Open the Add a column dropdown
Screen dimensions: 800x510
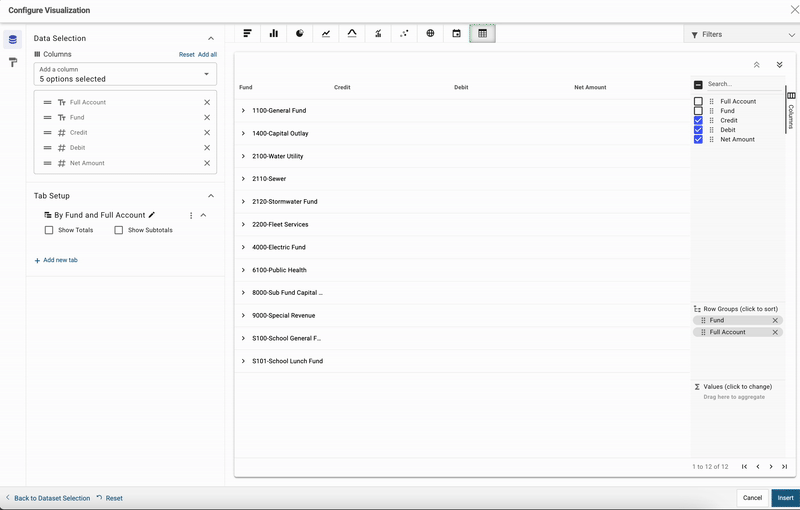[125, 74]
